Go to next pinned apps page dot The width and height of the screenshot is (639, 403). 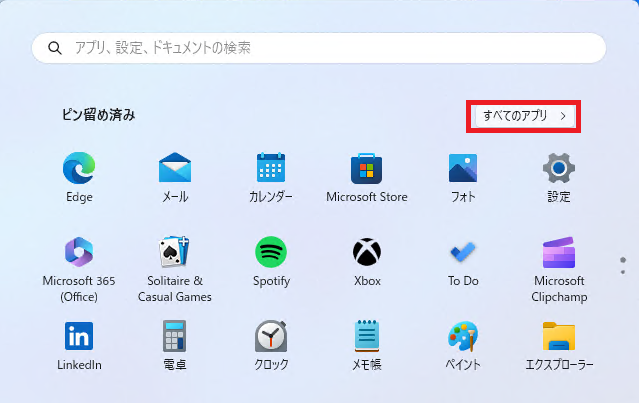pyautogui.click(x=623, y=272)
